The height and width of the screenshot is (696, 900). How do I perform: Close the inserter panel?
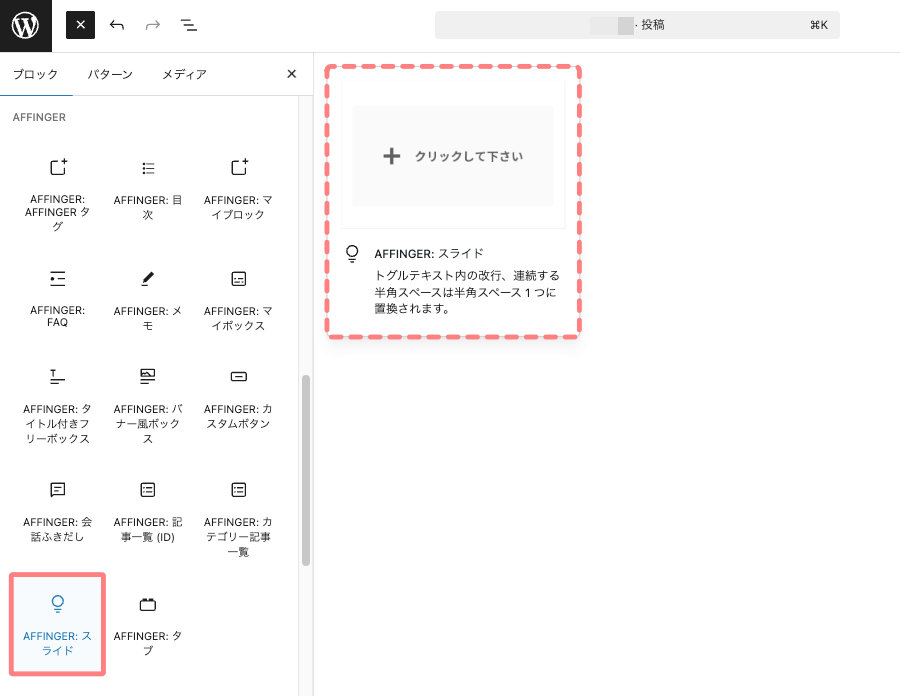click(x=292, y=74)
